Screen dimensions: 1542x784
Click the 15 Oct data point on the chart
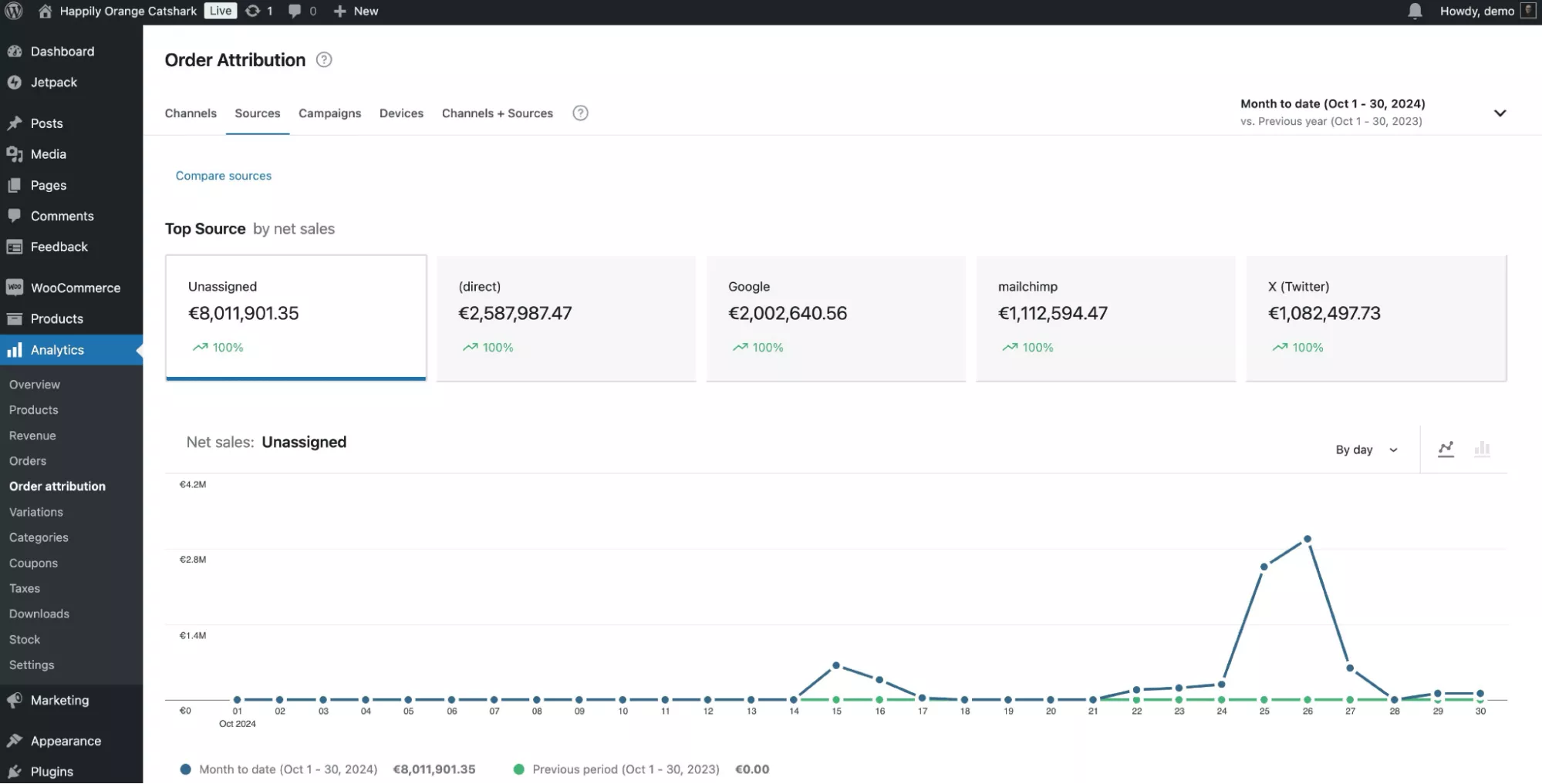click(836, 665)
